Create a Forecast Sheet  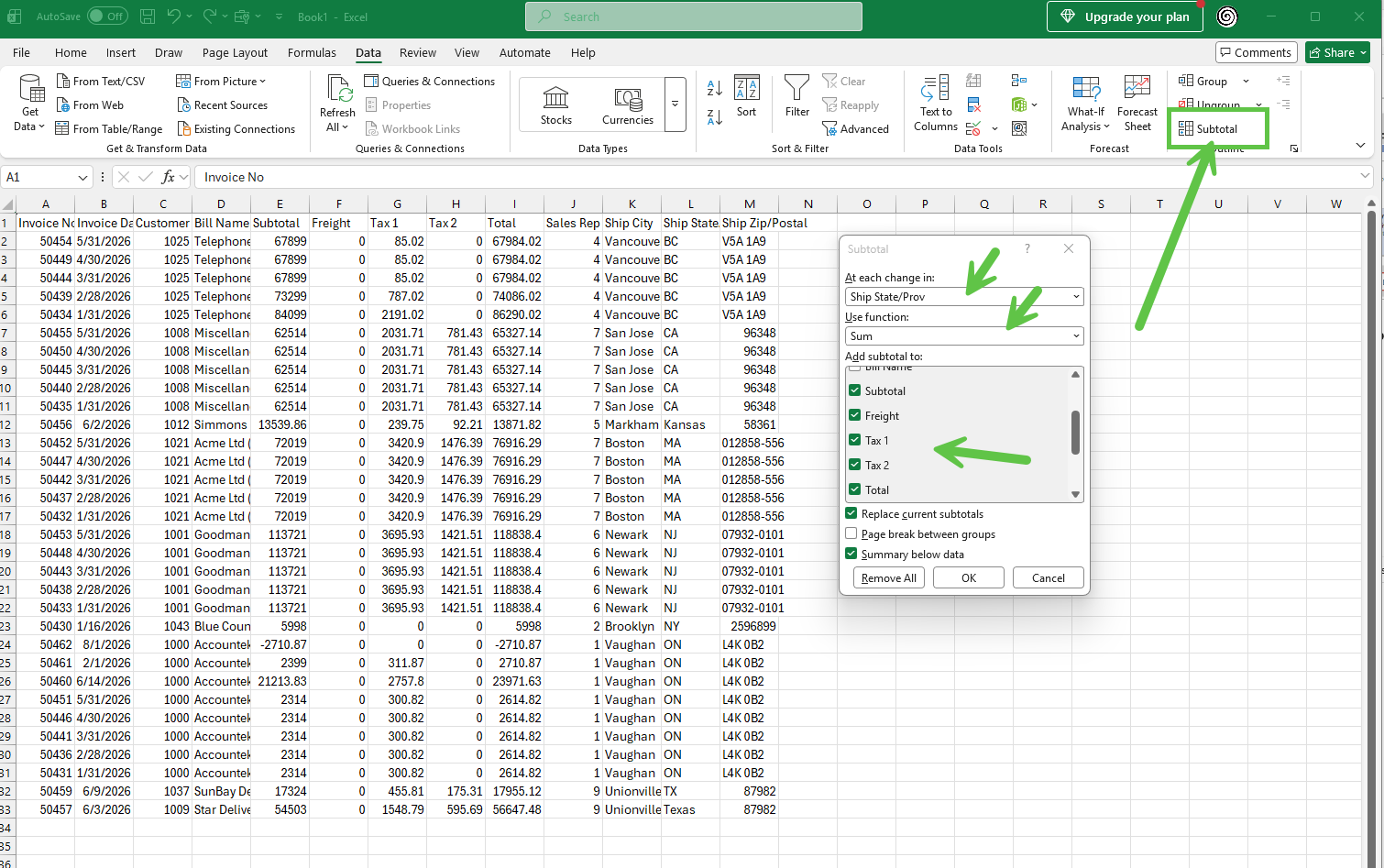click(1137, 103)
